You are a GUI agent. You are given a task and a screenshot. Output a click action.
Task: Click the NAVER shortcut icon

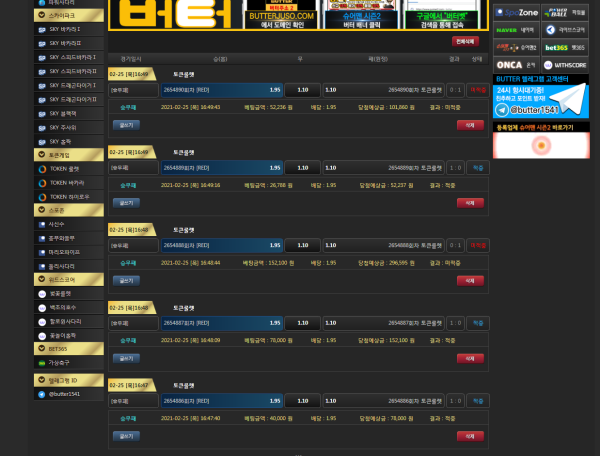[516, 30]
